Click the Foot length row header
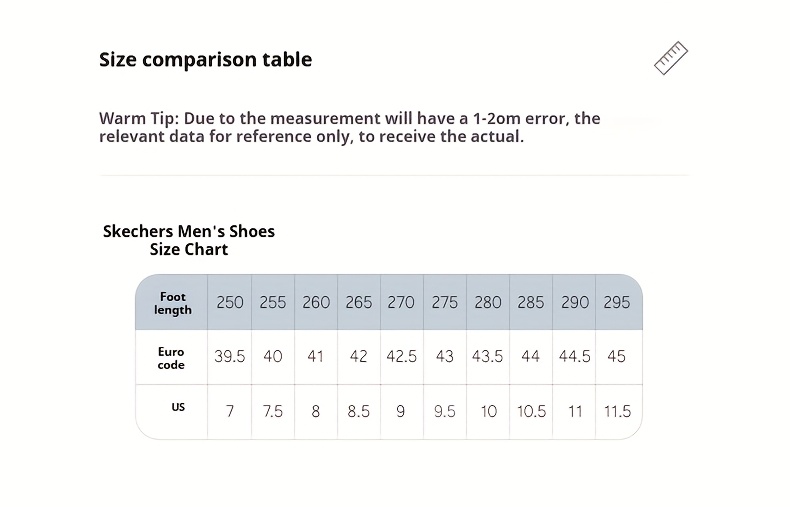The image size is (790, 507). tap(172, 303)
